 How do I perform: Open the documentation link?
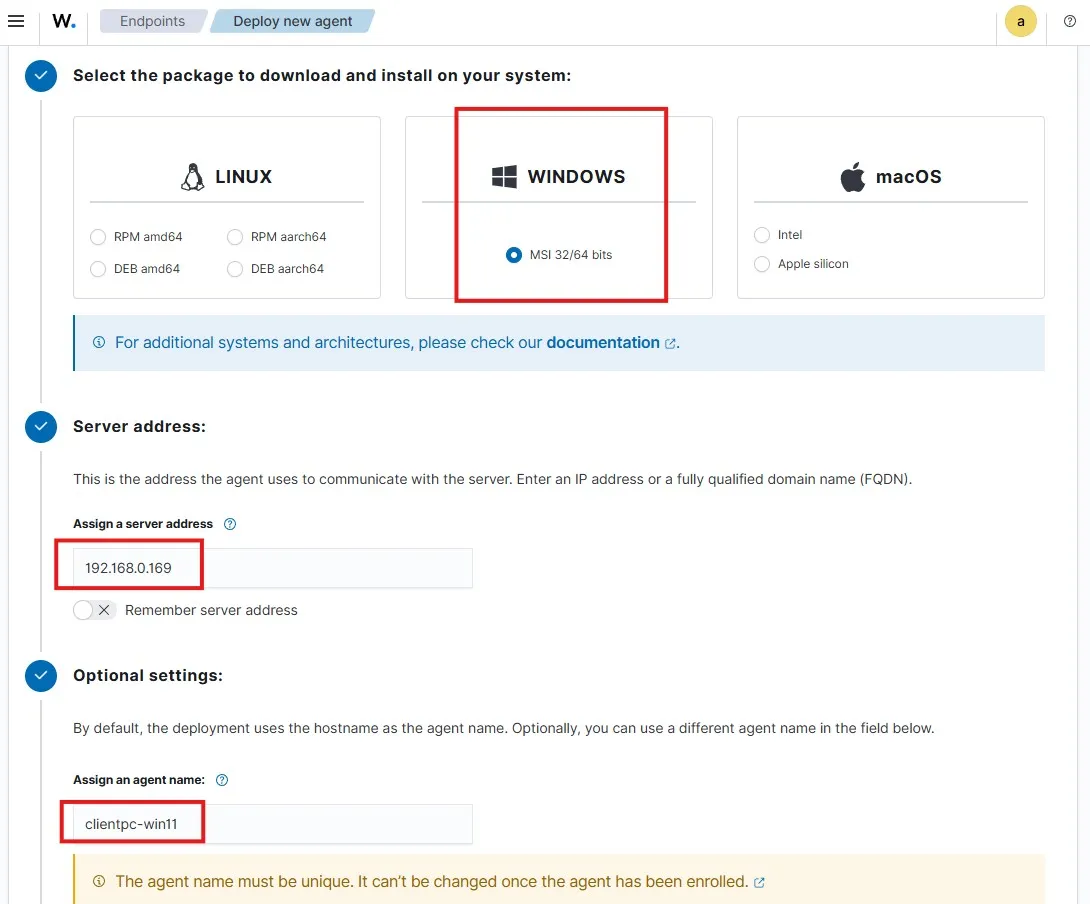tap(603, 342)
